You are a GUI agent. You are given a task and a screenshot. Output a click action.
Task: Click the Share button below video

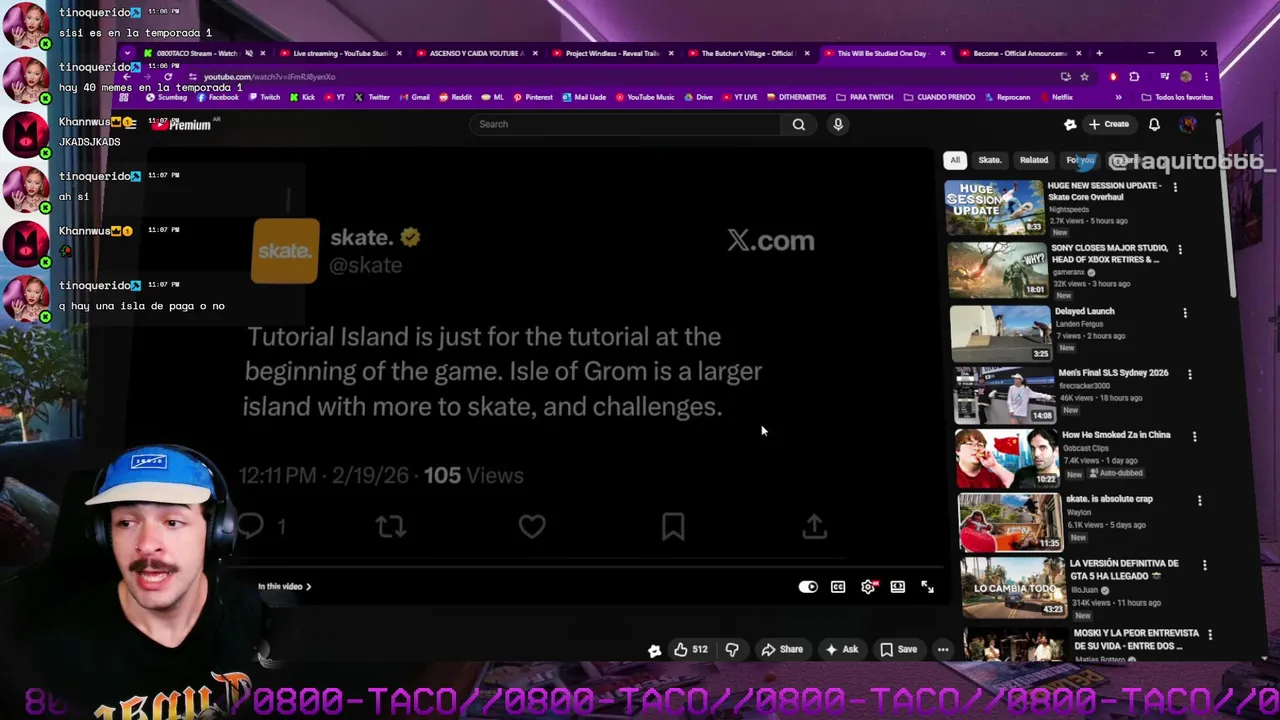[782, 649]
